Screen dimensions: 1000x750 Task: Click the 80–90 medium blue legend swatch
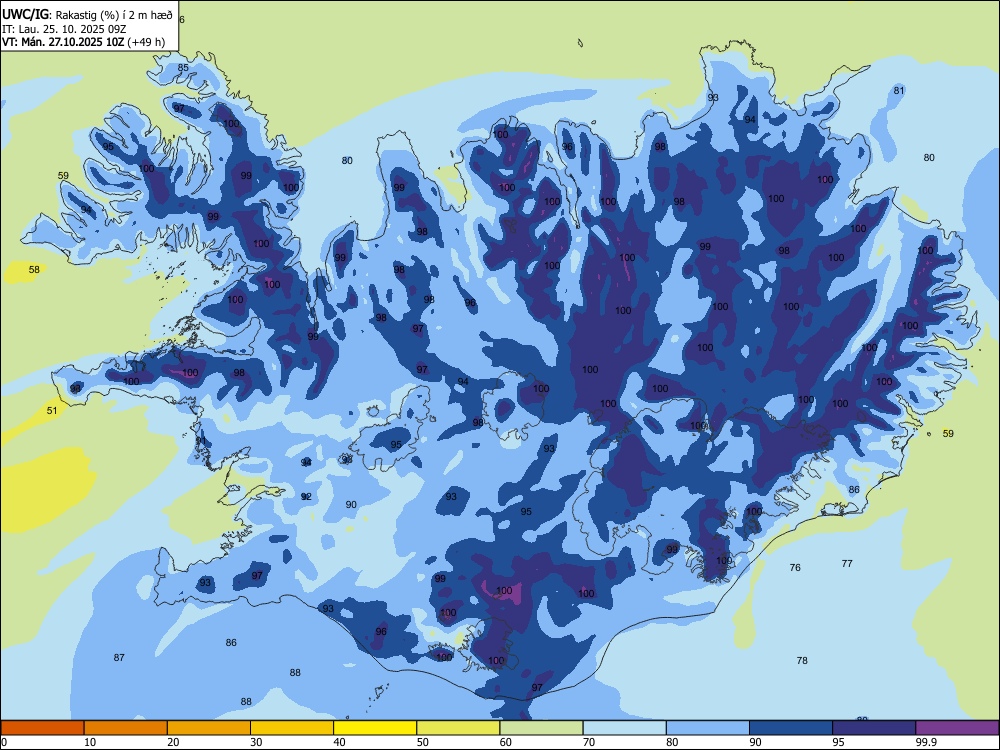pyautogui.click(x=708, y=728)
